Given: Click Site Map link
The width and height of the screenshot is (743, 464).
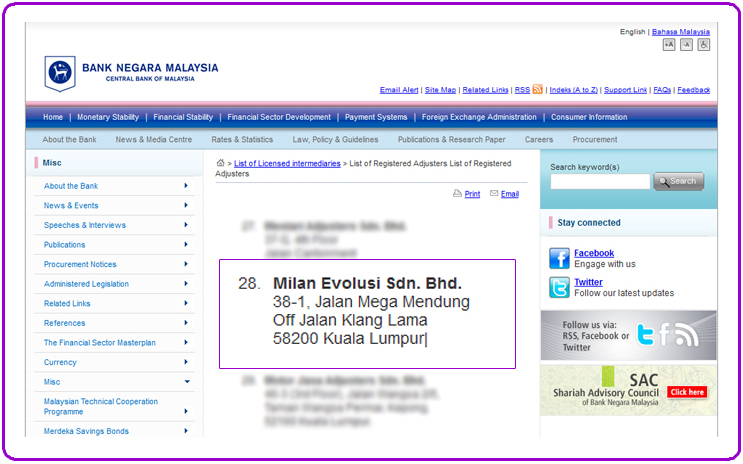Looking at the screenshot, I should coord(440,90).
